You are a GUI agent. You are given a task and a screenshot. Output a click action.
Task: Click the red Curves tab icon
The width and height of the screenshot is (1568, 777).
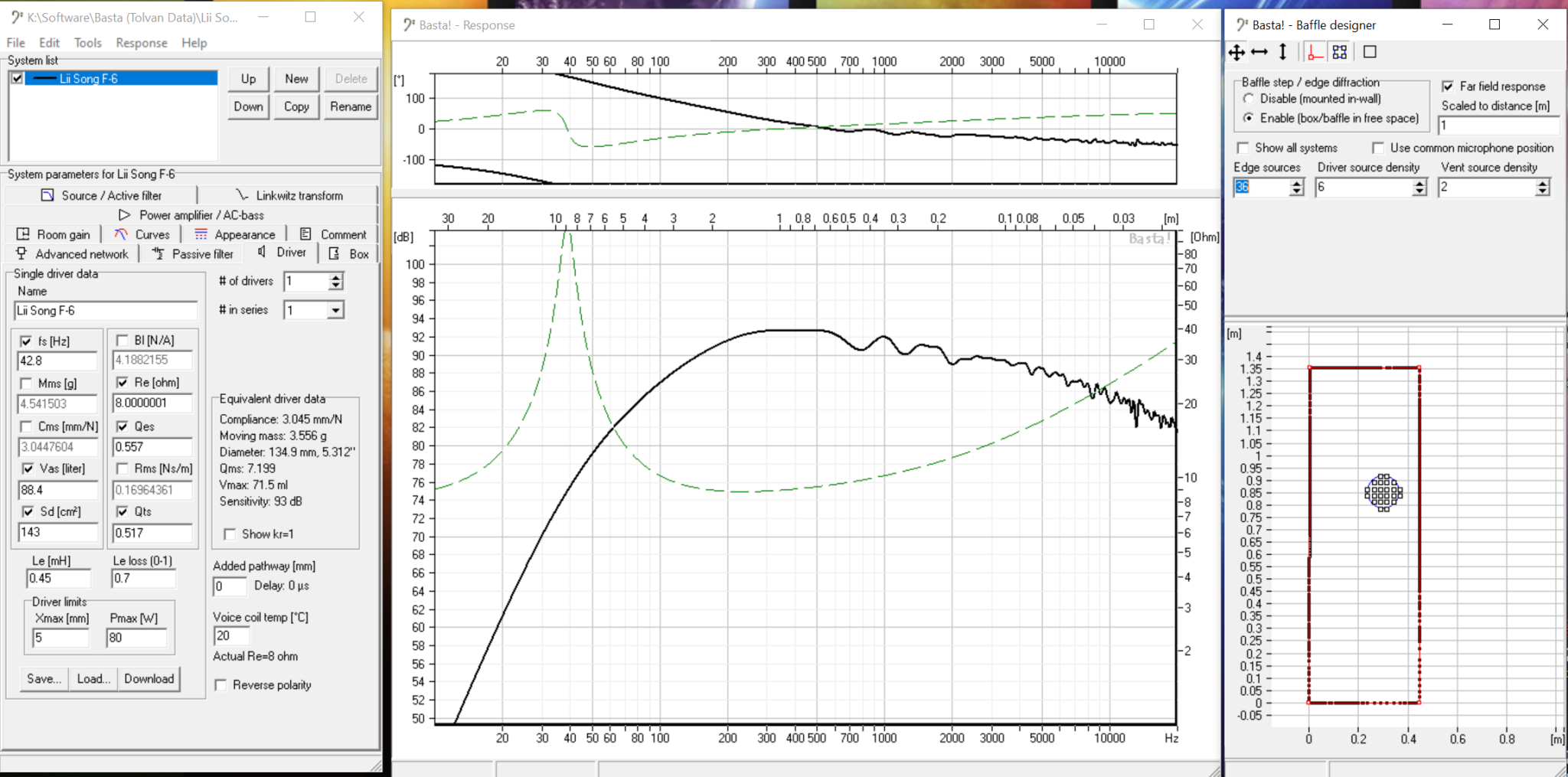[121, 234]
